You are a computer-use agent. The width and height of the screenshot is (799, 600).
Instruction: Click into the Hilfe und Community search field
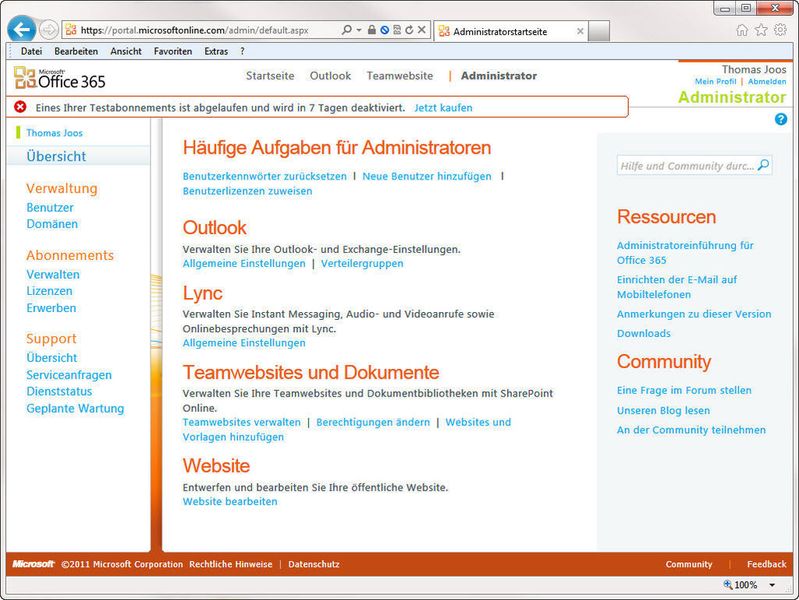pos(686,166)
